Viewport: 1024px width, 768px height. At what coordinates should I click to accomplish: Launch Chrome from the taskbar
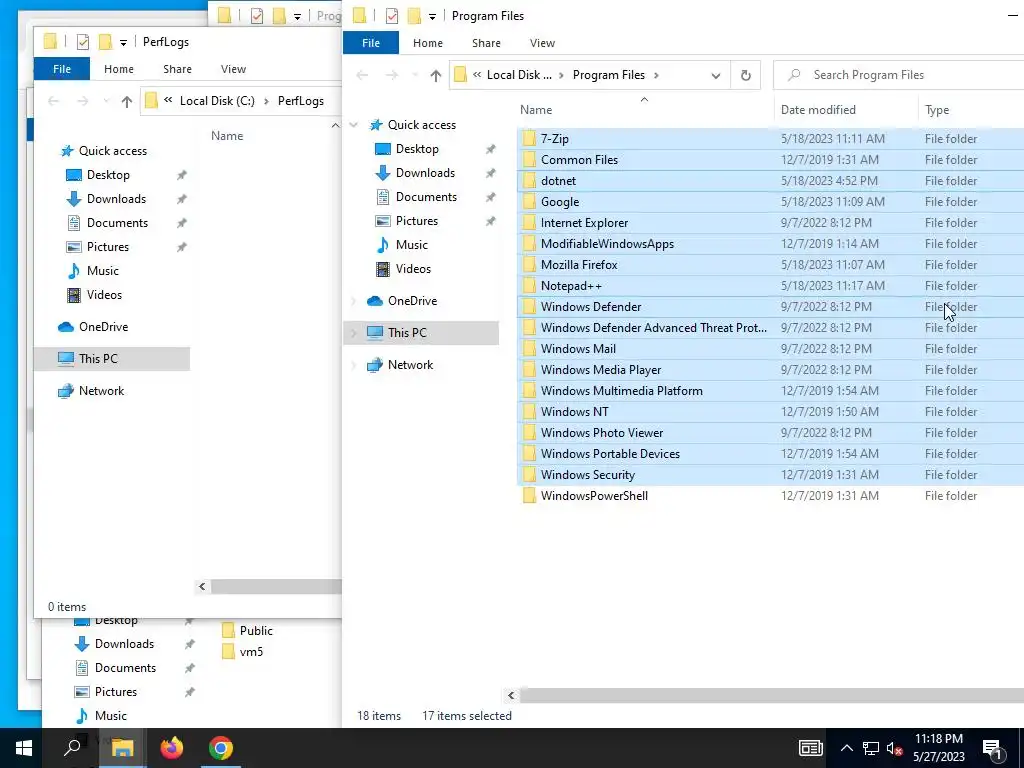point(221,748)
